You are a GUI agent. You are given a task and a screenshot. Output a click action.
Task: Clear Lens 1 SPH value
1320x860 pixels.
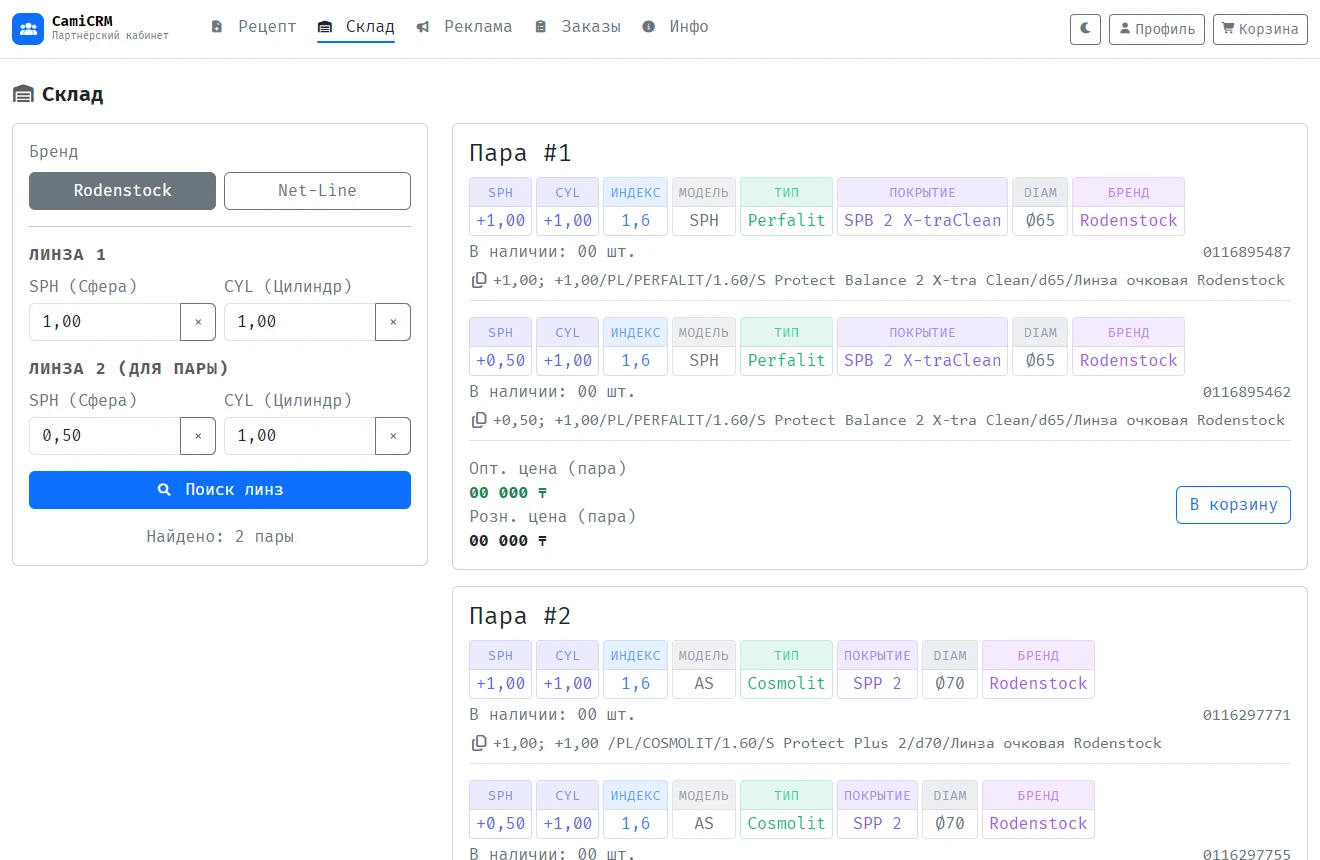(x=198, y=322)
